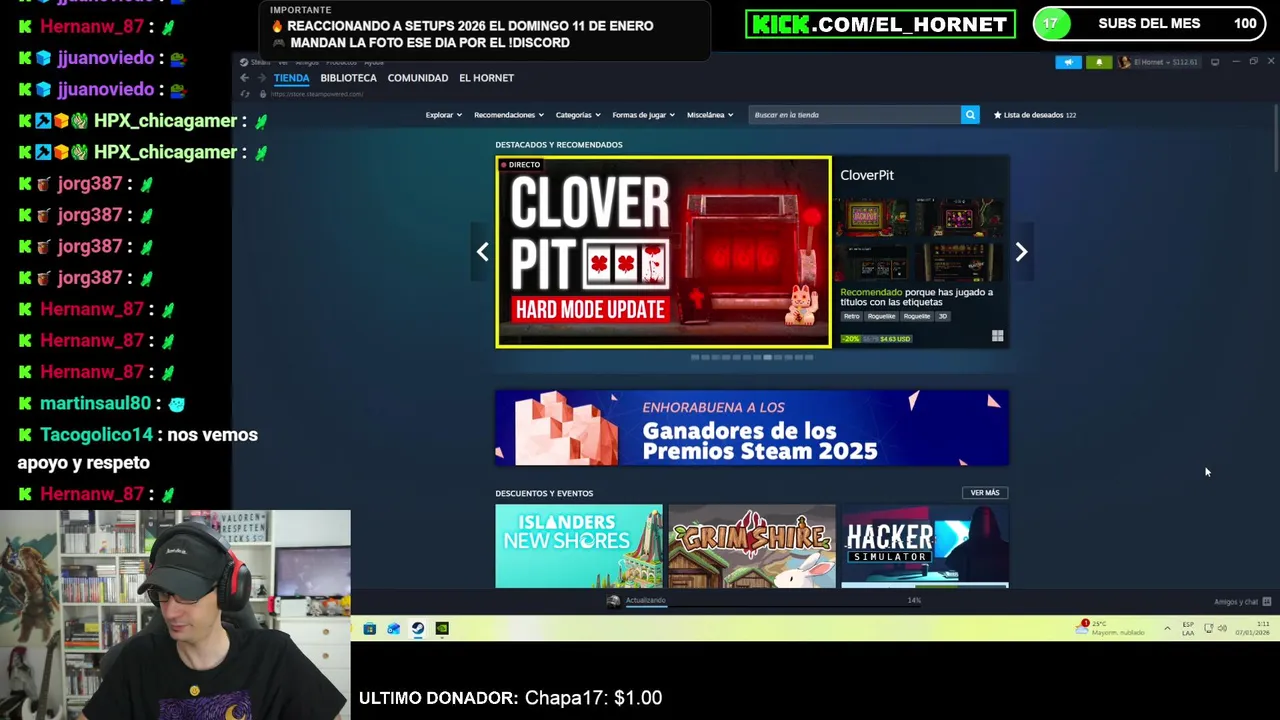Click the store URL address bar
Image resolution: width=1280 pixels, height=720 pixels.
click(318, 94)
